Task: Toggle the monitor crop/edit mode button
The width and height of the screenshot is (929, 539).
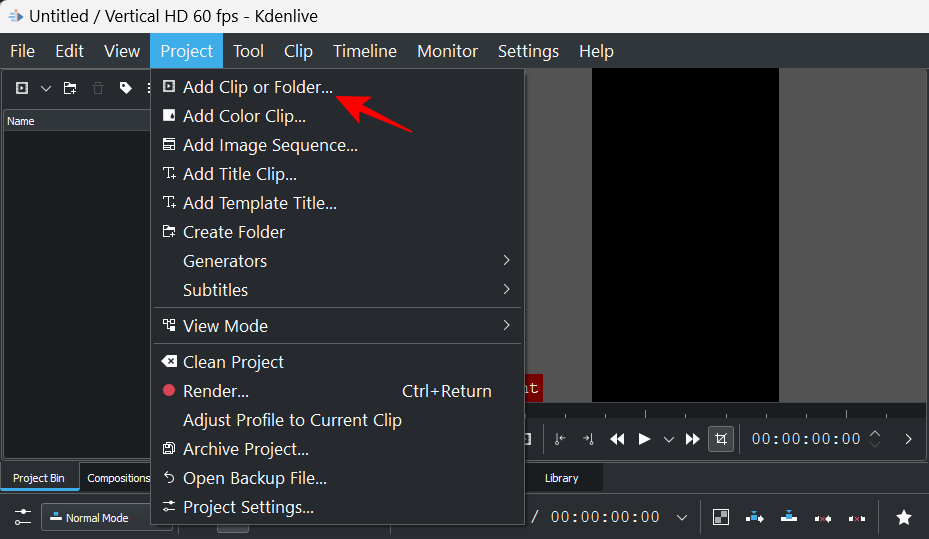Action: pyautogui.click(x=720, y=439)
